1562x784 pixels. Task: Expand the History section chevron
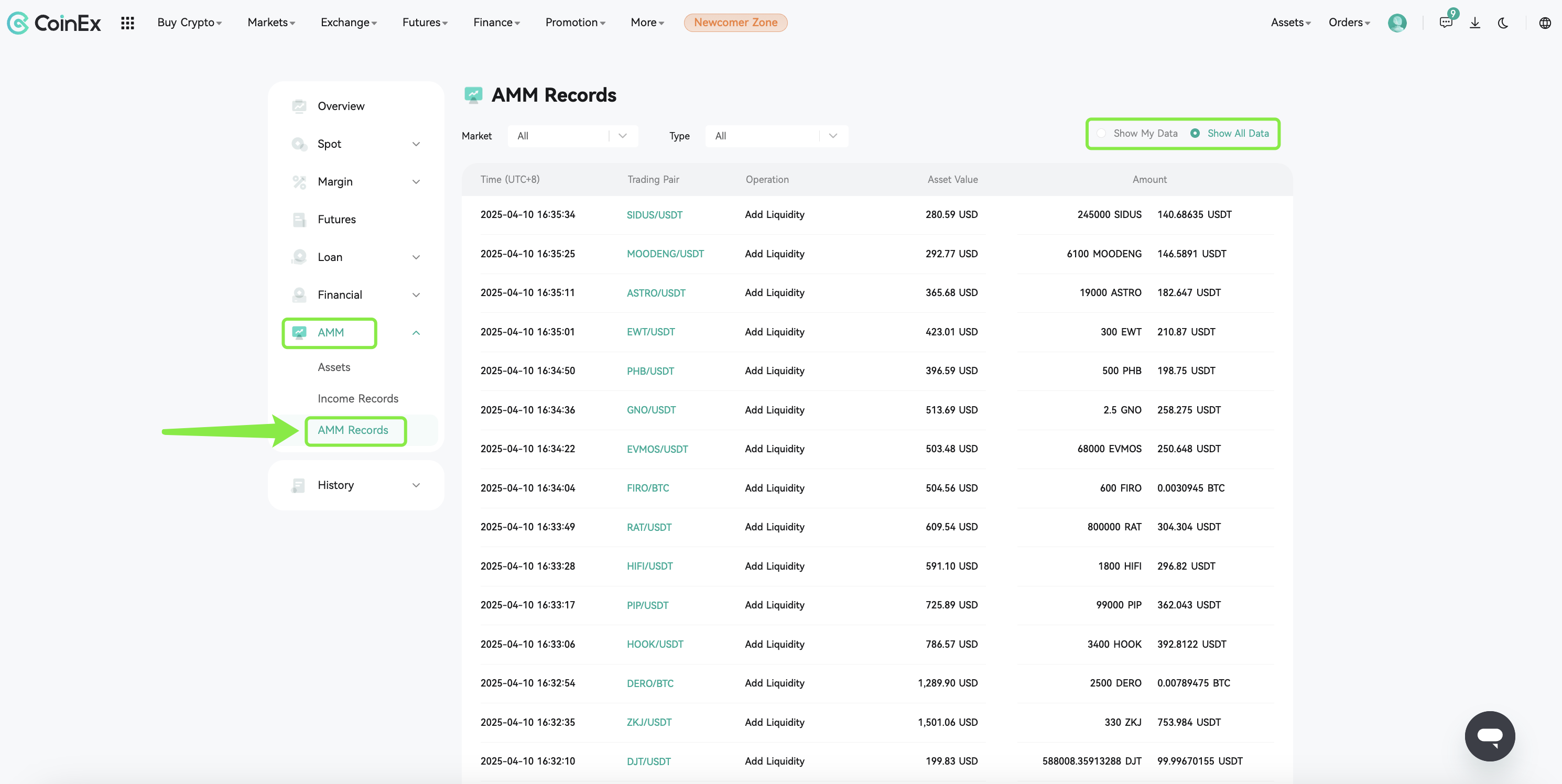[x=416, y=485]
